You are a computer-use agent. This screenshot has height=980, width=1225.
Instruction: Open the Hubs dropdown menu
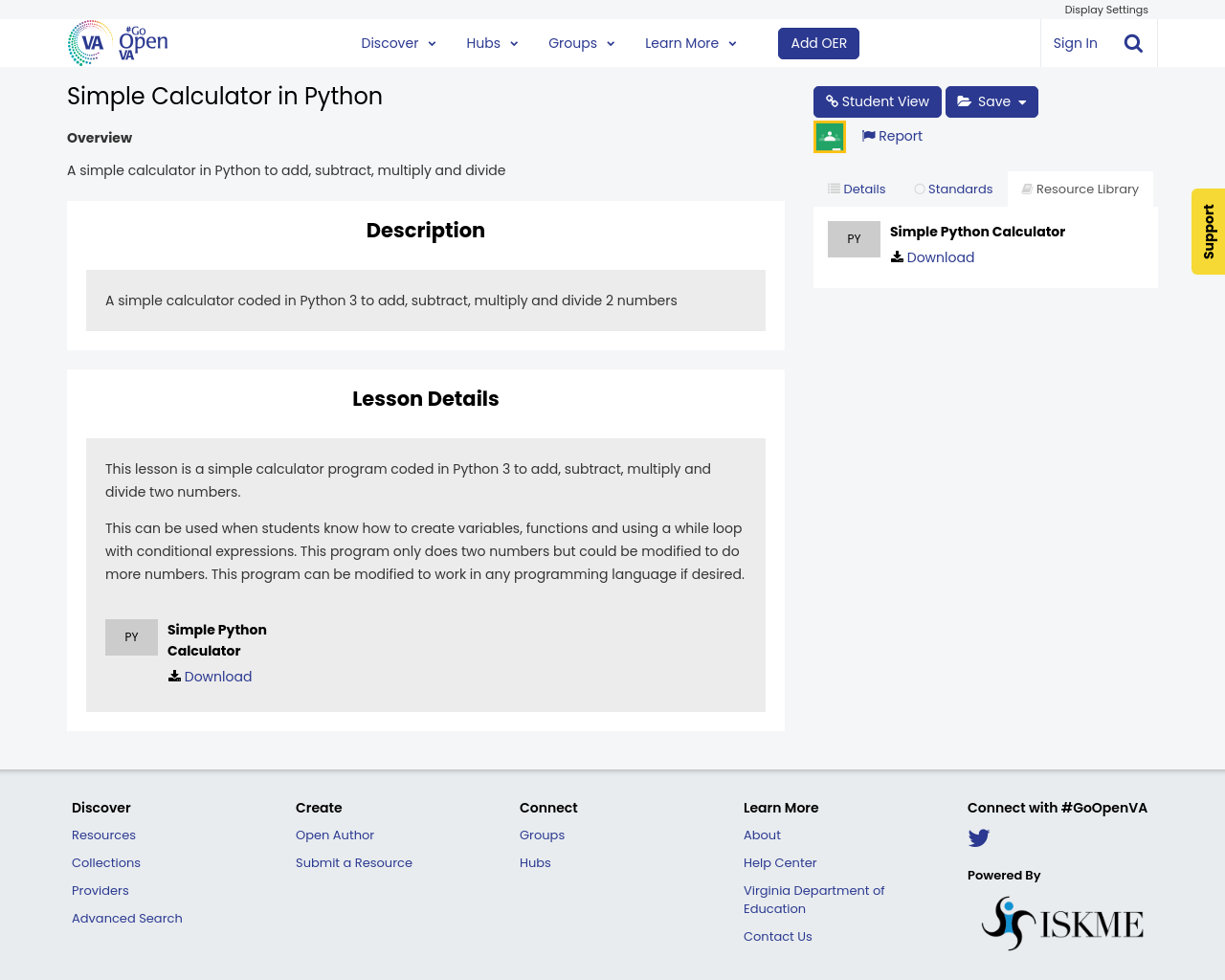tap(492, 43)
